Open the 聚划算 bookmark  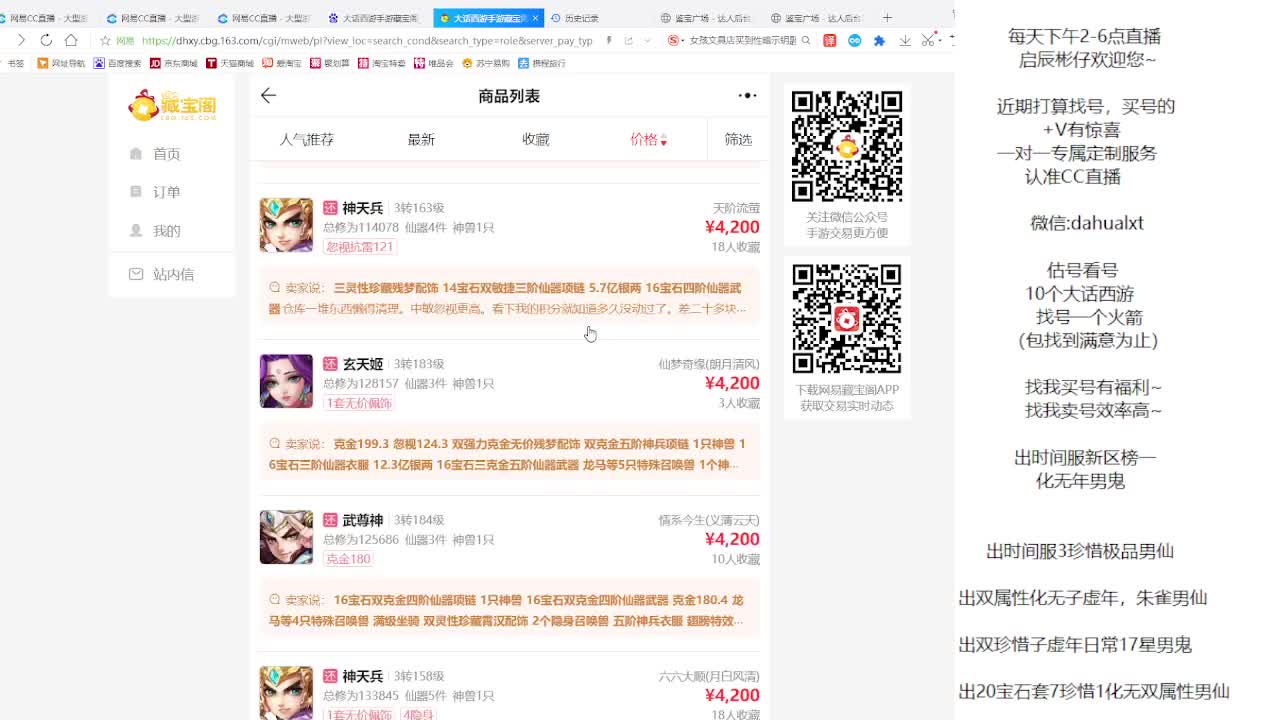[x=330, y=63]
